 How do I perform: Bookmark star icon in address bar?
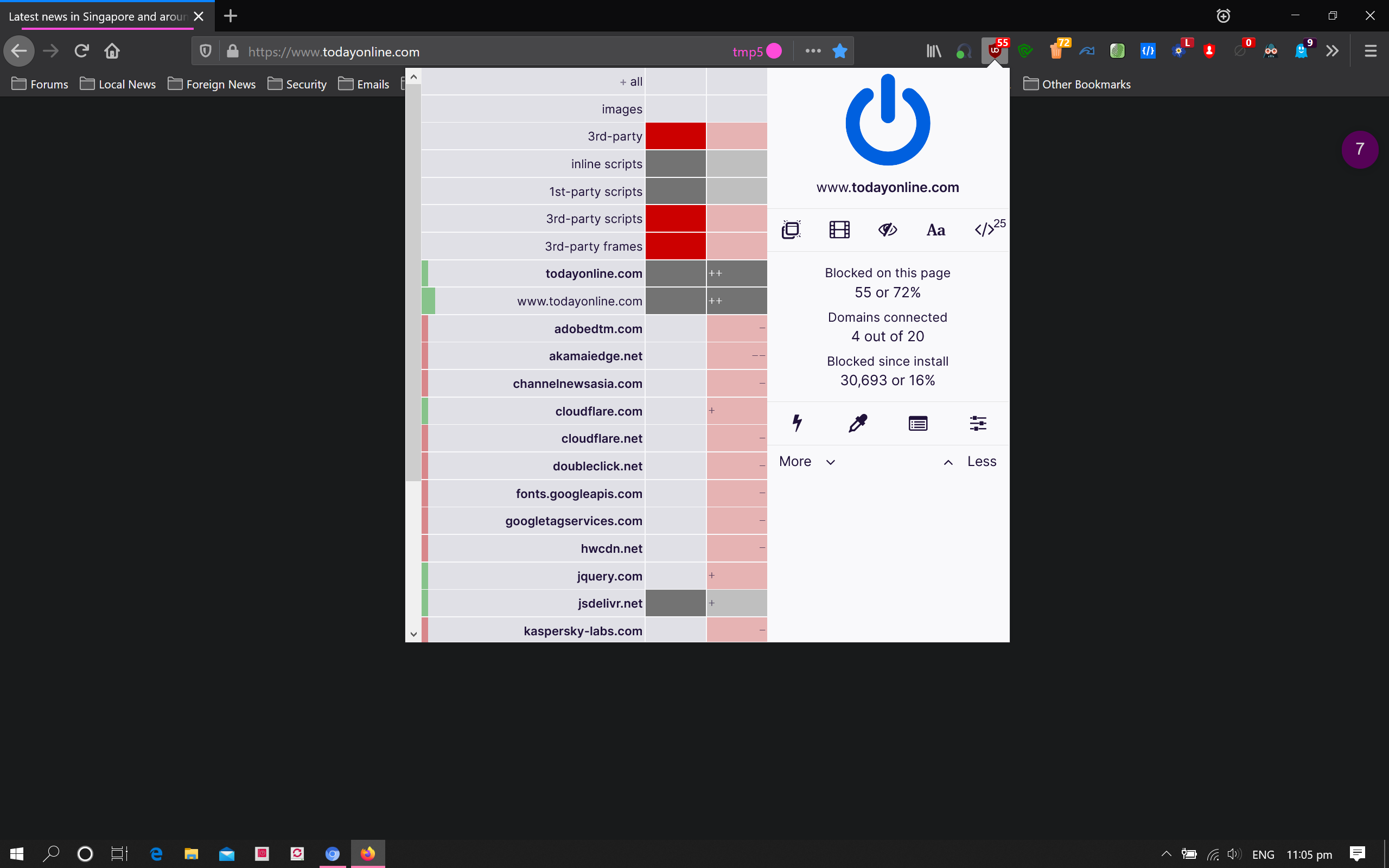click(x=839, y=51)
